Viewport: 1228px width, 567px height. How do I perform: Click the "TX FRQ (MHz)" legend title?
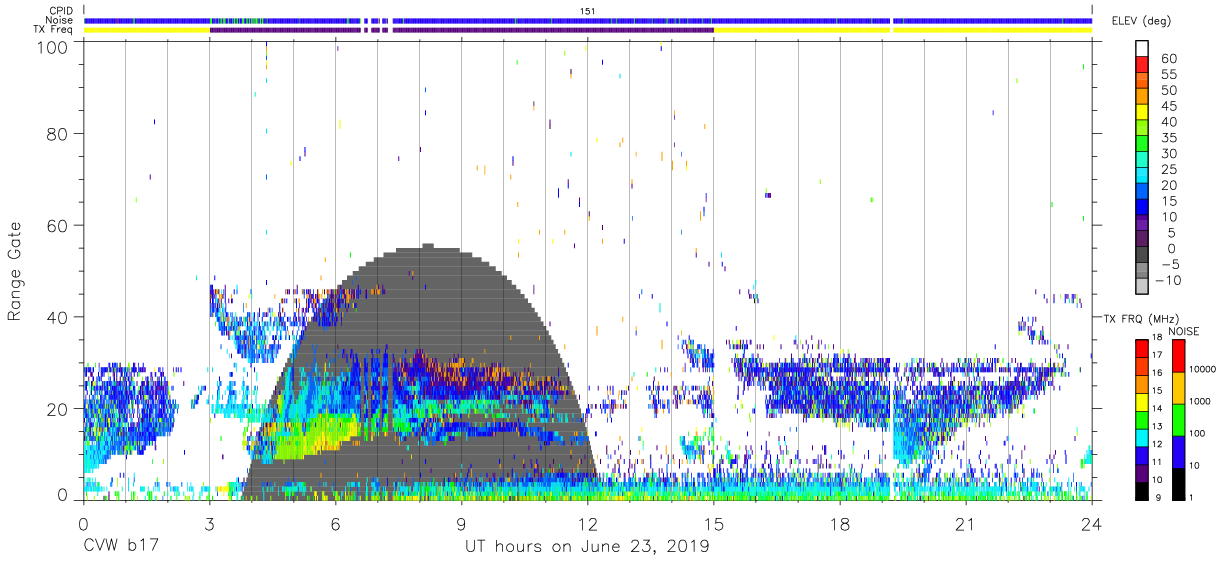point(1142,318)
